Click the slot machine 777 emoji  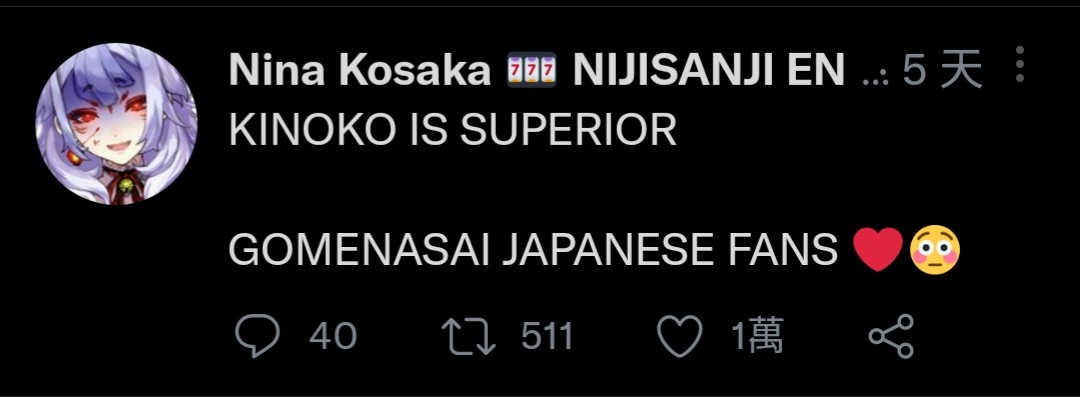[531, 70]
